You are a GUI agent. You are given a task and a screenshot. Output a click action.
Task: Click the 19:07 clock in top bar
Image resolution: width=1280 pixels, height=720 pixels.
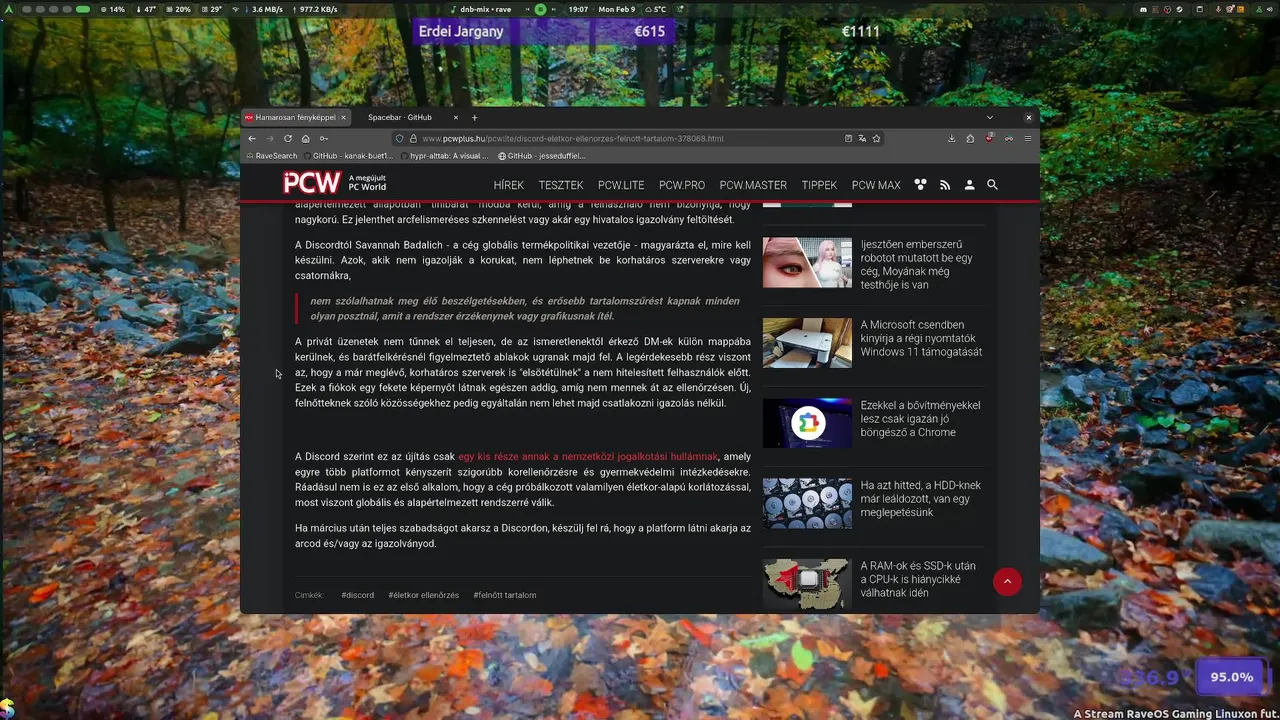pyautogui.click(x=578, y=9)
